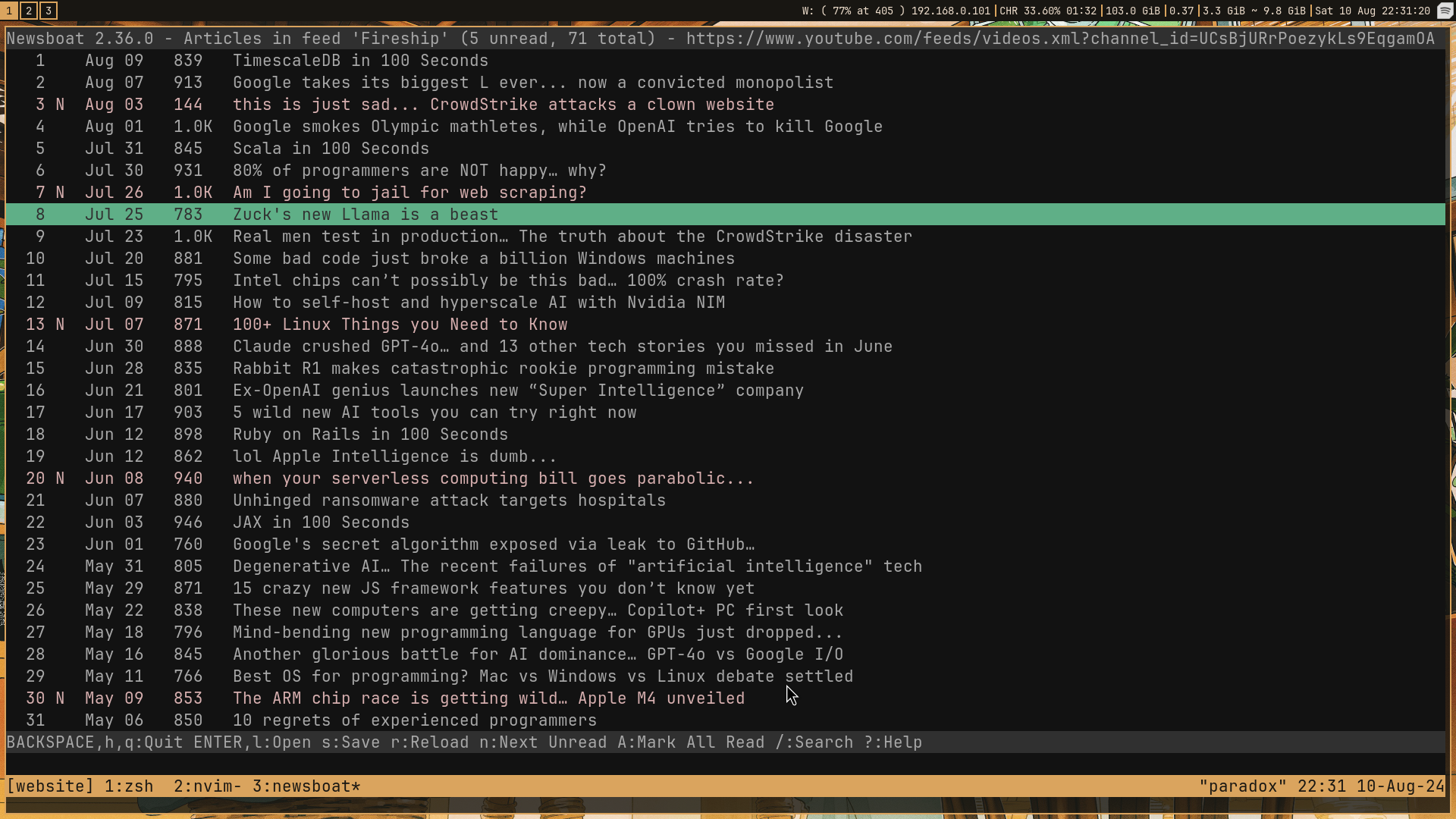Select Rabbit R1 catastrophic rookie mistake article
This screenshot has height=819, width=1456.
[725, 369]
